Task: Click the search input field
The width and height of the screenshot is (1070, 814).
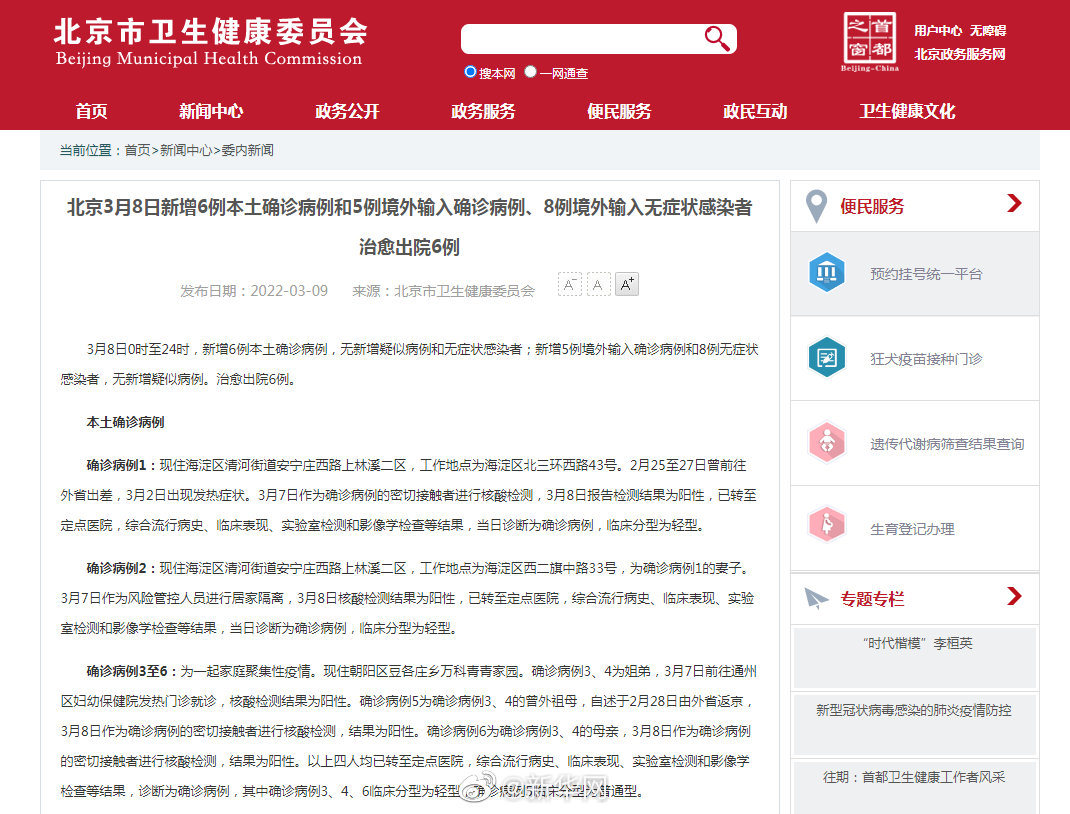Action: pyautogui.click(x=581, y=39)
